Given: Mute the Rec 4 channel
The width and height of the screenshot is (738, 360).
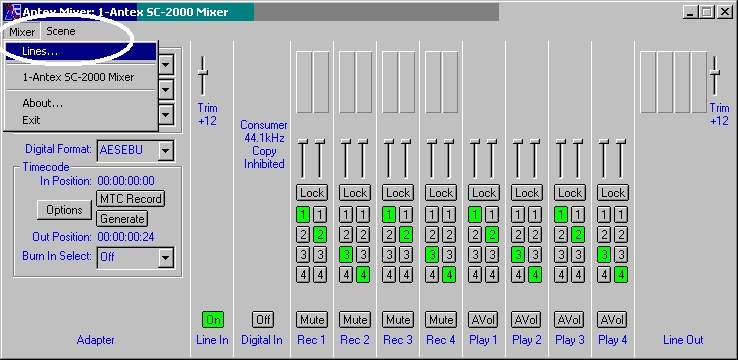Looking at the screenshot, I should (x=441, y=320).
